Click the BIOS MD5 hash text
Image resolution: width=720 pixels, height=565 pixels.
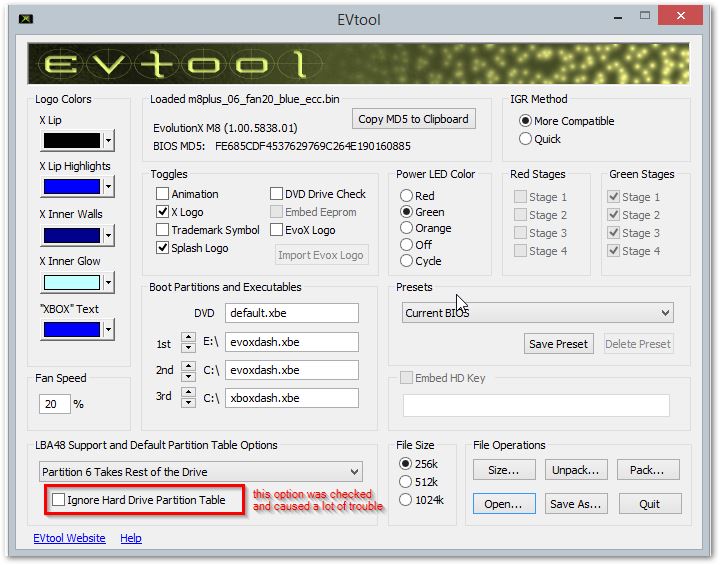point(313,146)
